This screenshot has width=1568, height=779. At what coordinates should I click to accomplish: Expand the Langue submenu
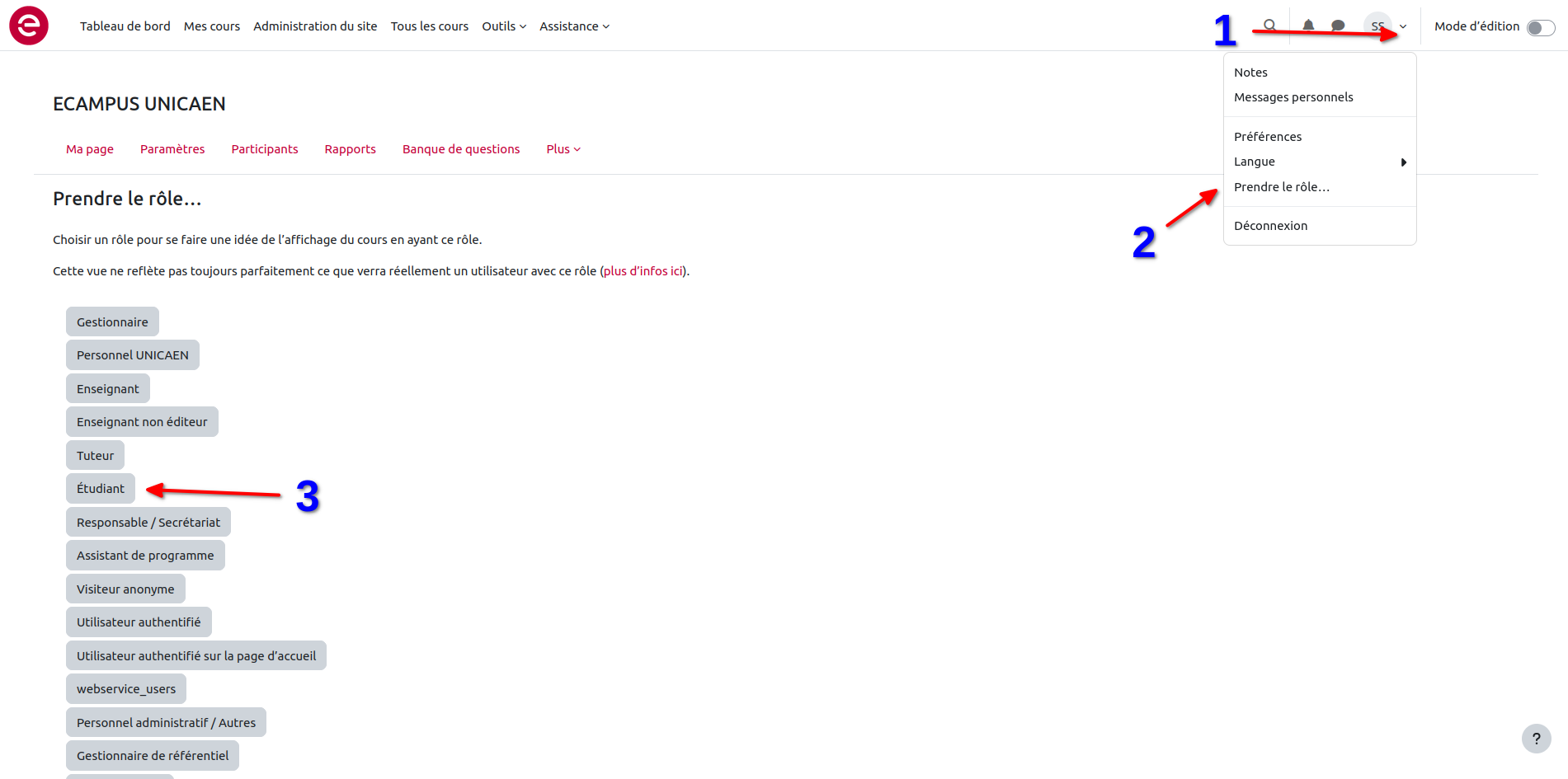[1320, 162]
